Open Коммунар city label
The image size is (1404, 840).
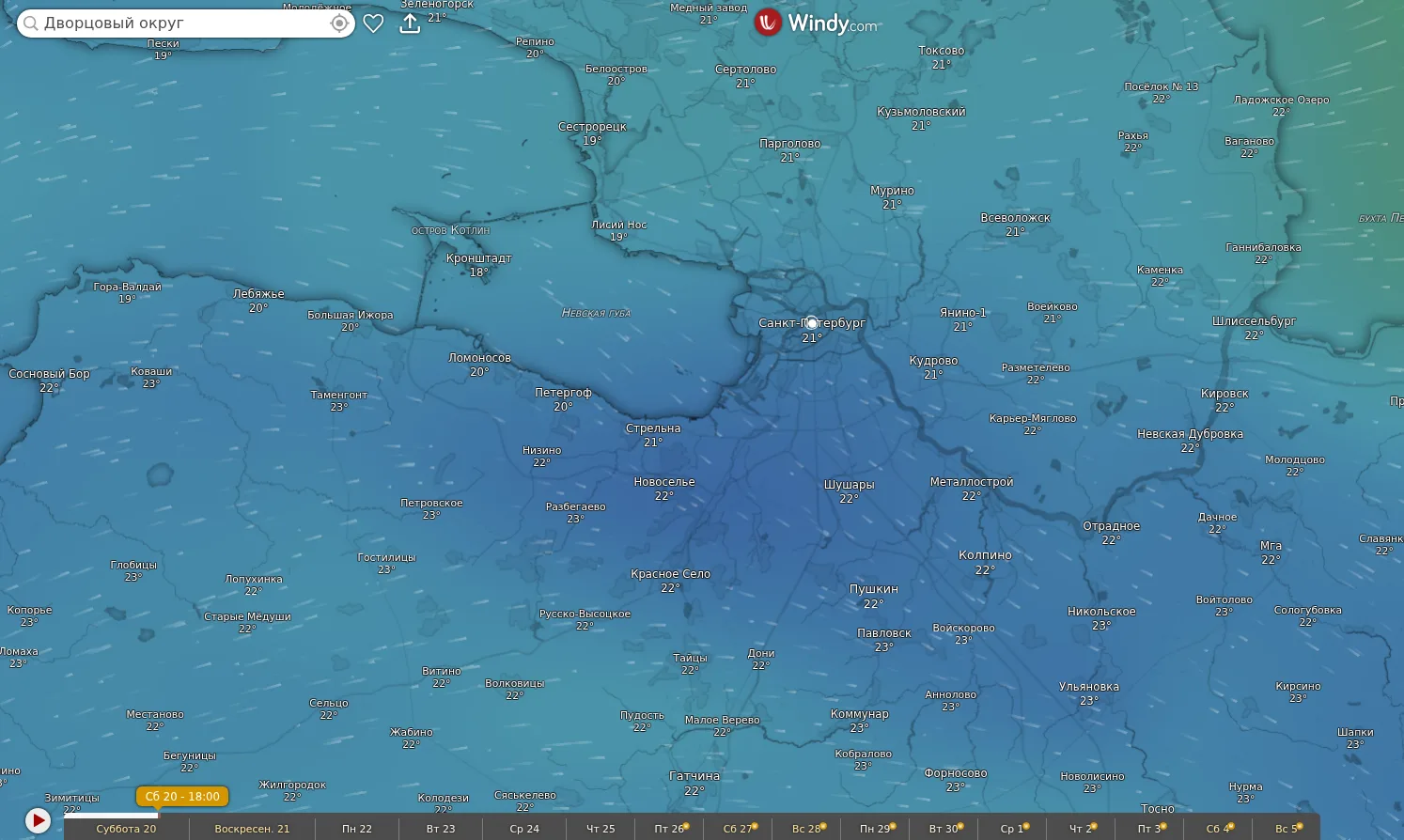(859, 714)
